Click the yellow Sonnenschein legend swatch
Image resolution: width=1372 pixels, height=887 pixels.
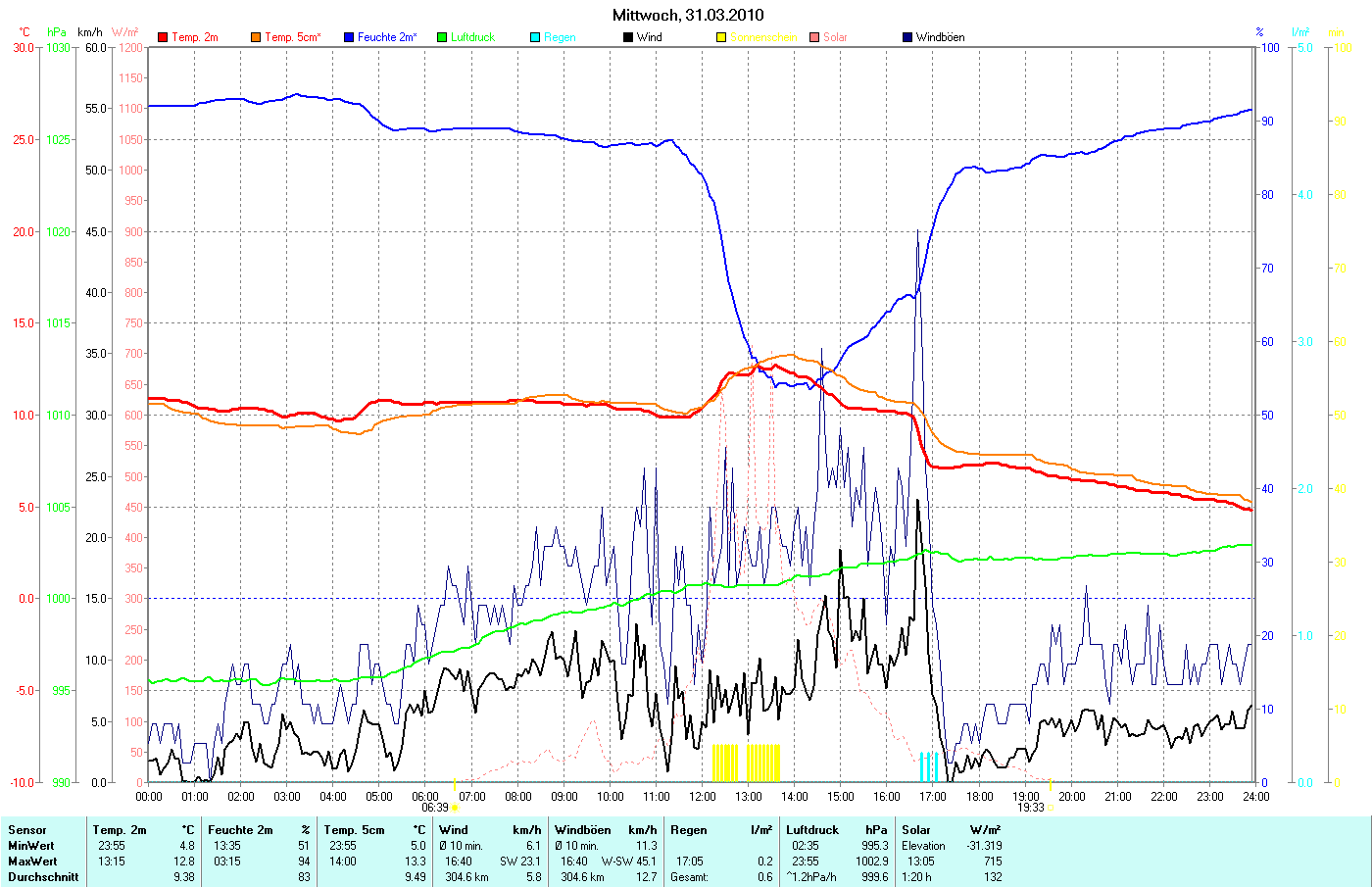coord(721,37)
